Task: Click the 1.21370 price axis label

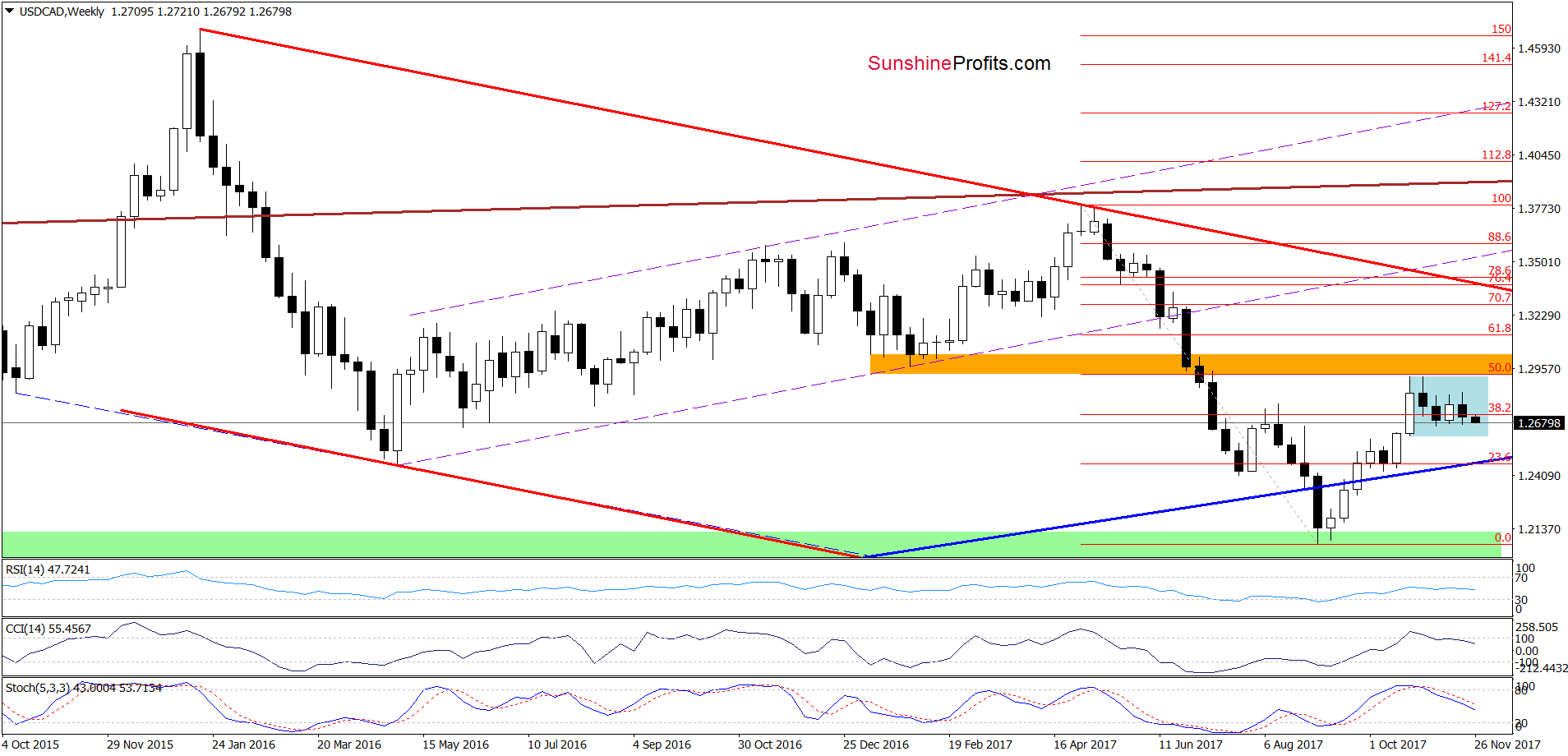Action: 1539,529
